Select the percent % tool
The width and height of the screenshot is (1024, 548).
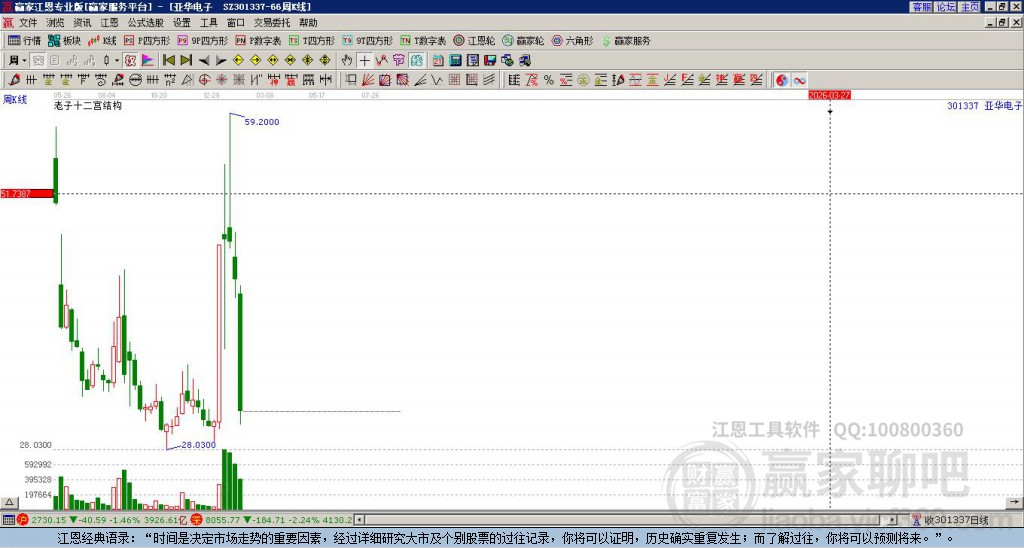[549, 80]
